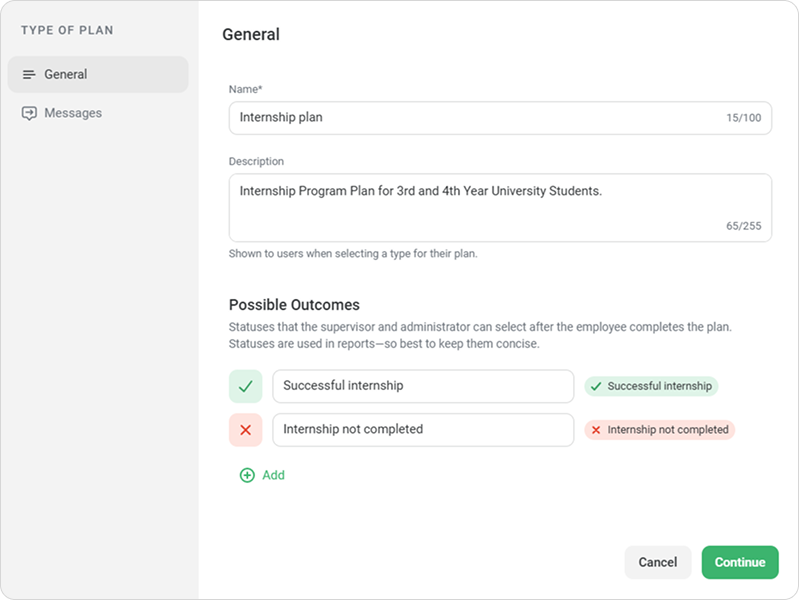Image resolution: width=799 pixels, height=600 pixels.
Task: Open the General sidebar tab
Action: (98, 74)
